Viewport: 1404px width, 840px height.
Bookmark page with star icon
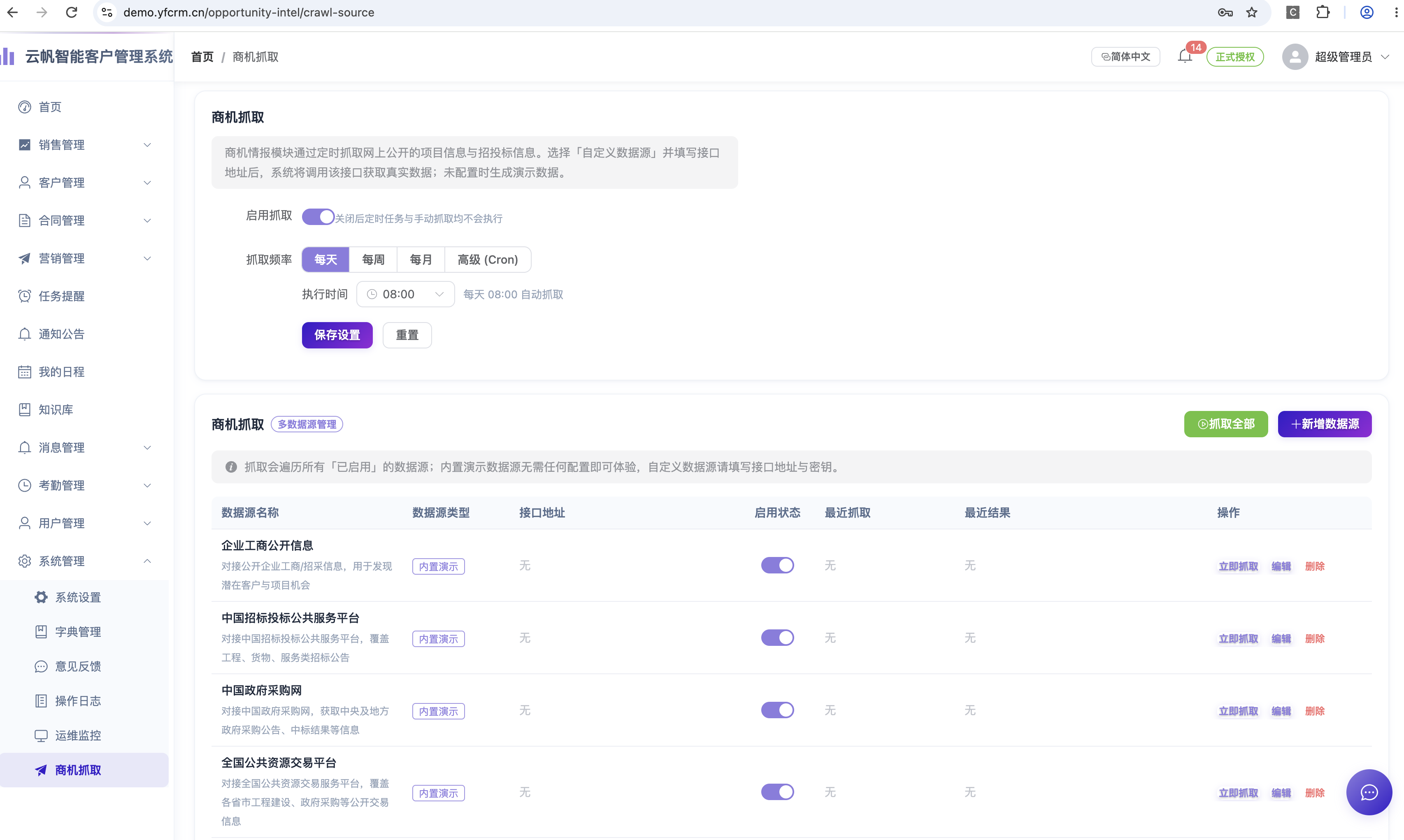click(1252, 12)
